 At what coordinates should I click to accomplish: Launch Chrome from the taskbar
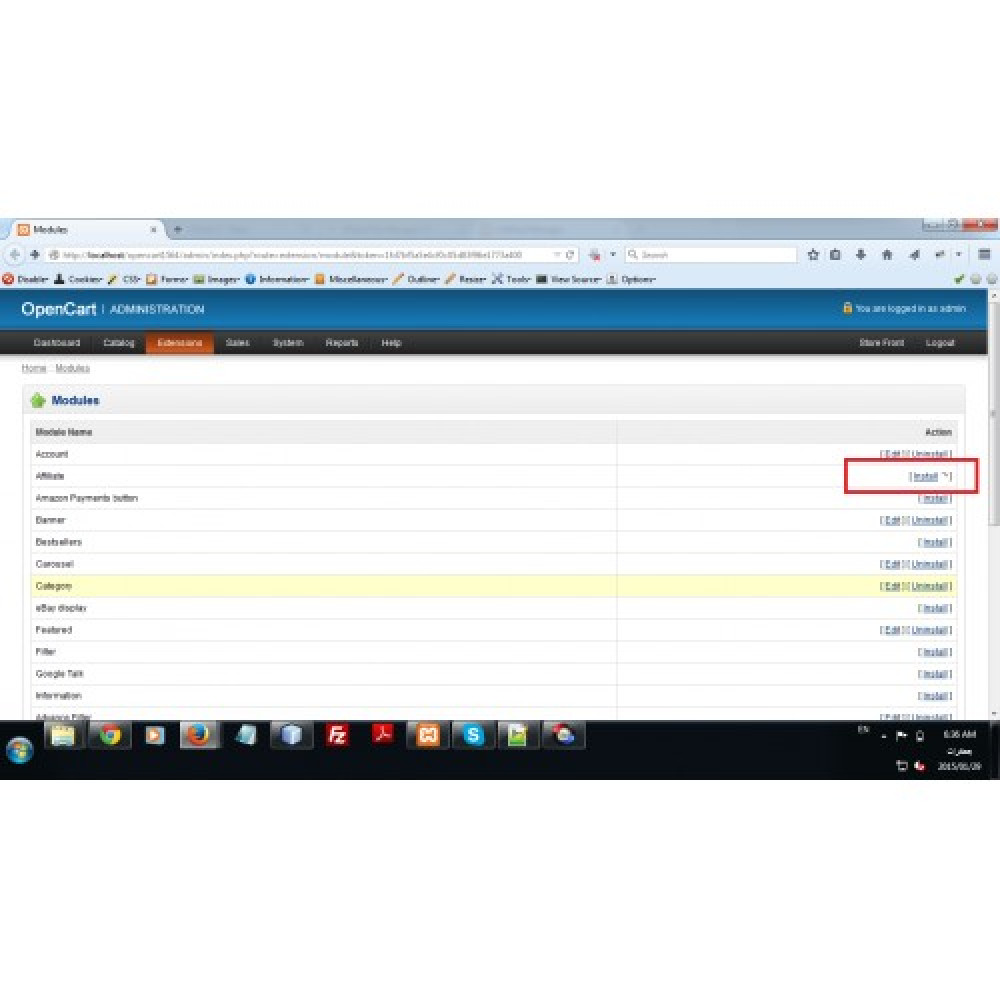110,736
